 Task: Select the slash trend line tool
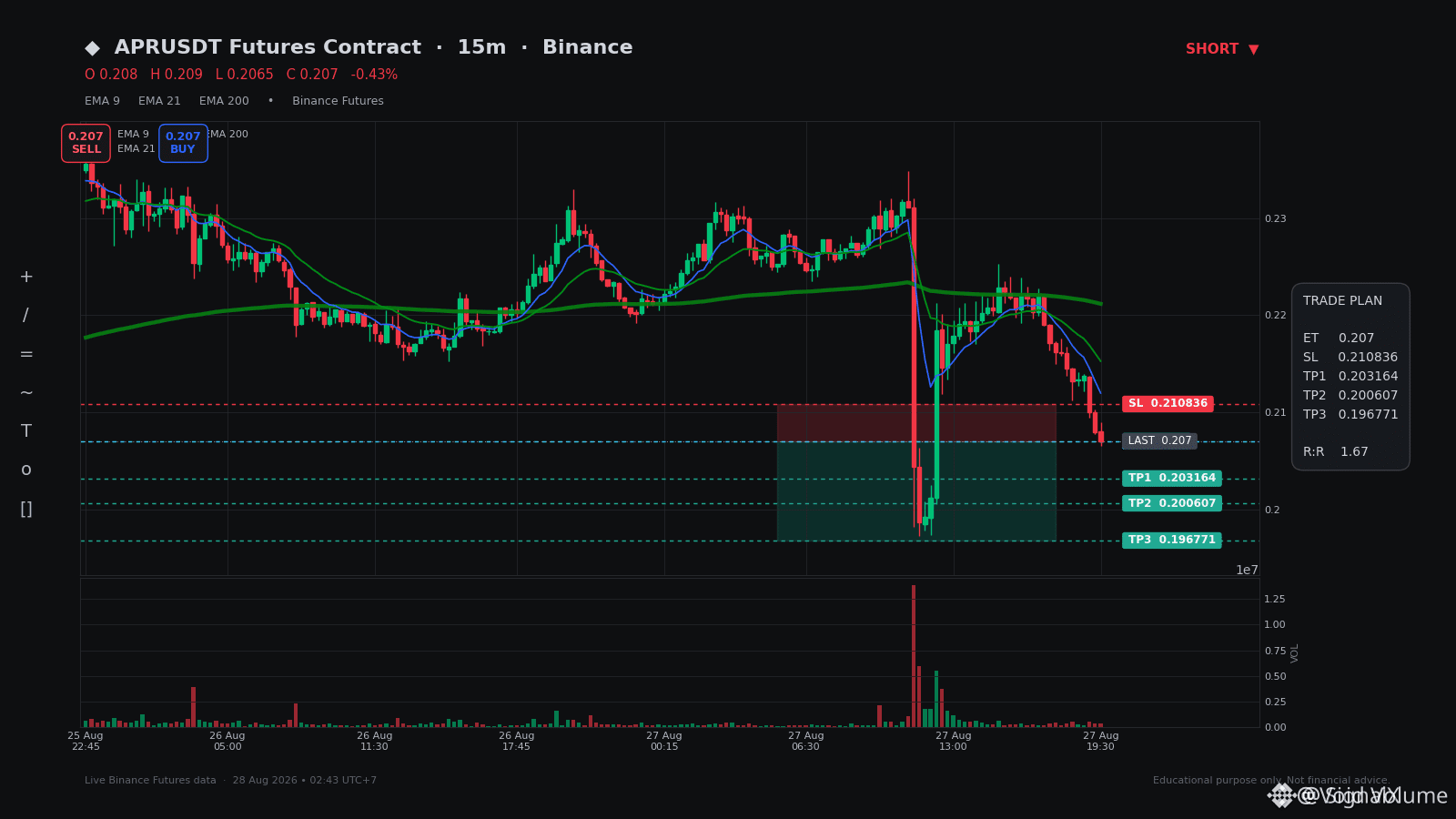[x=26, y=316]
